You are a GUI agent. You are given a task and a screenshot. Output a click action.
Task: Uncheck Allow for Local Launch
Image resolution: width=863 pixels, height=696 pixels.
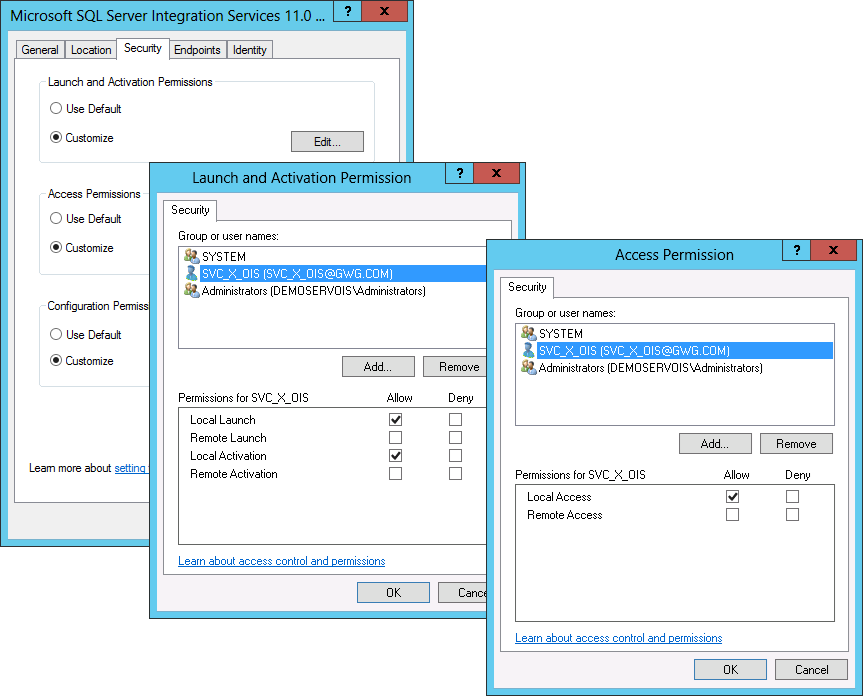click(x=395, y=420)
